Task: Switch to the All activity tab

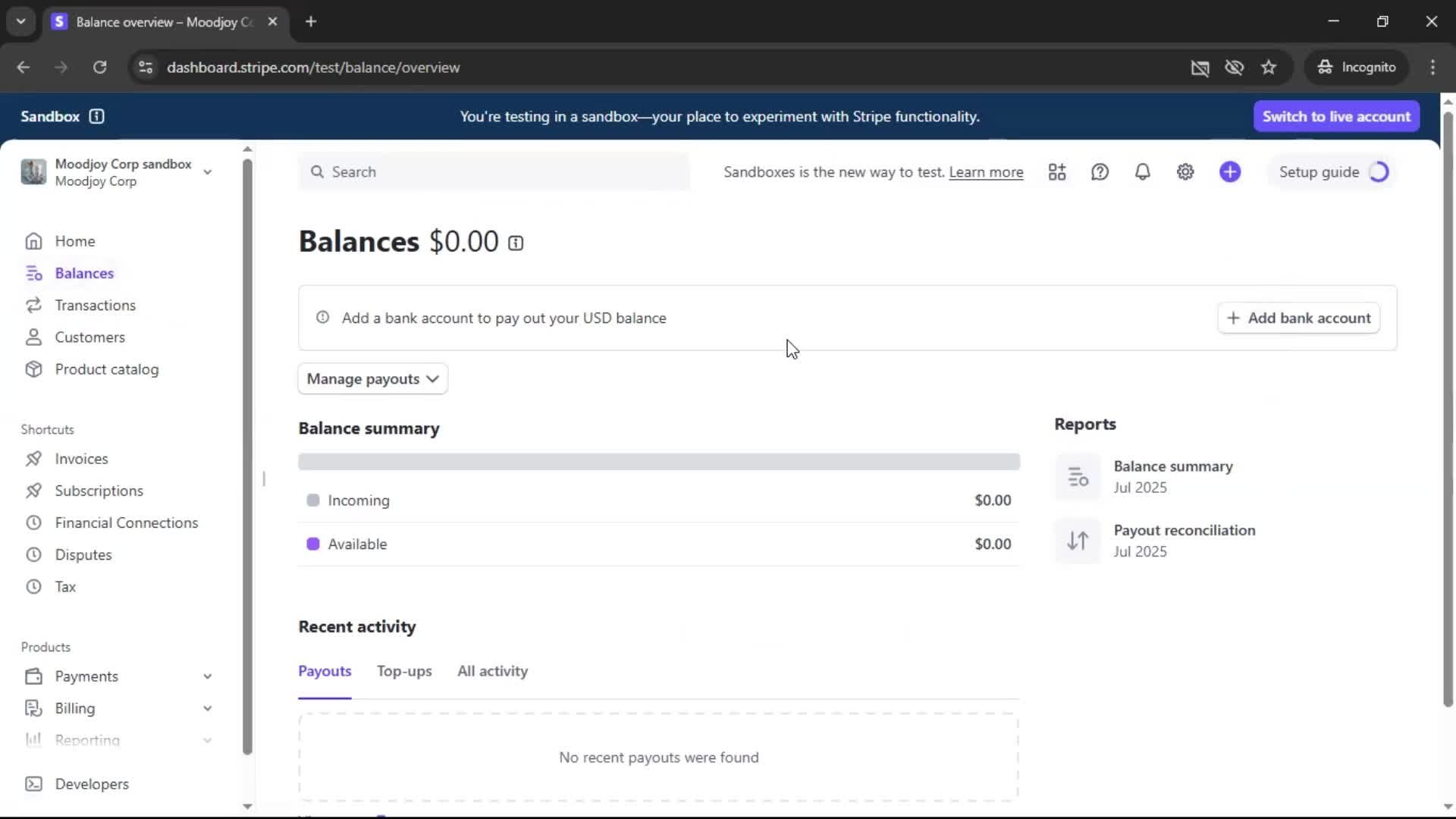Action: click(492, 671)
